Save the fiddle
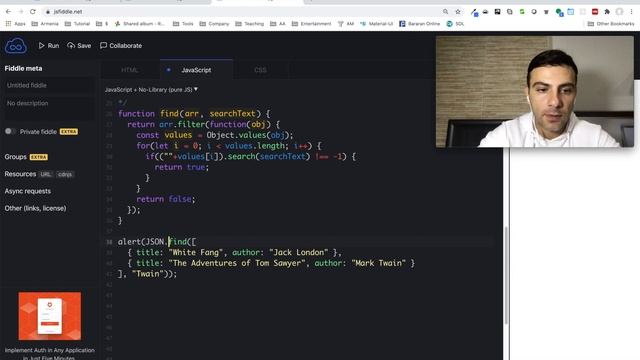The width and height of the screenshot is (640, 360). [79, 46]
